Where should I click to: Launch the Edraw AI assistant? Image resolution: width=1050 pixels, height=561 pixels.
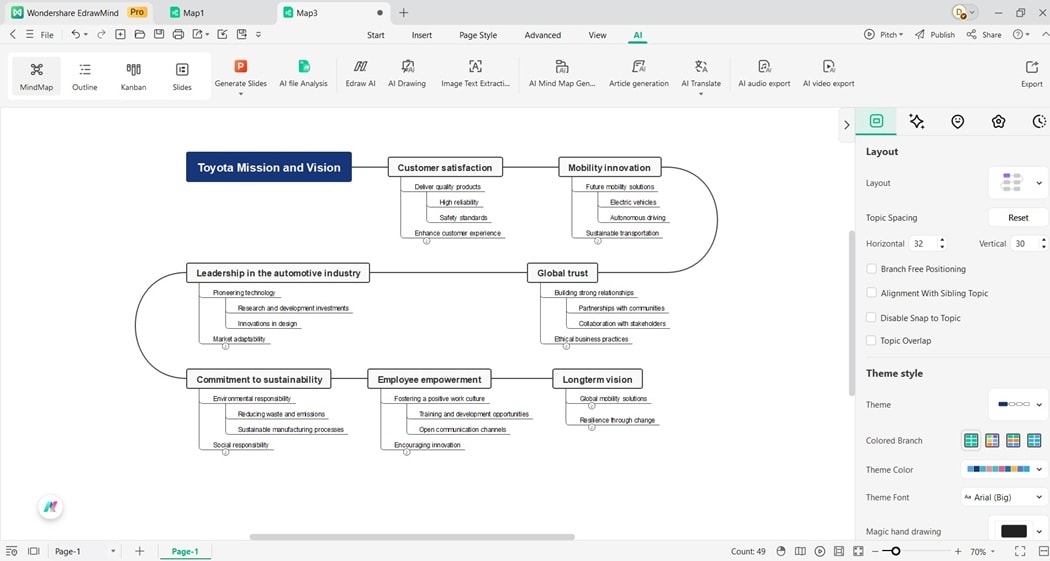[360, 74]
